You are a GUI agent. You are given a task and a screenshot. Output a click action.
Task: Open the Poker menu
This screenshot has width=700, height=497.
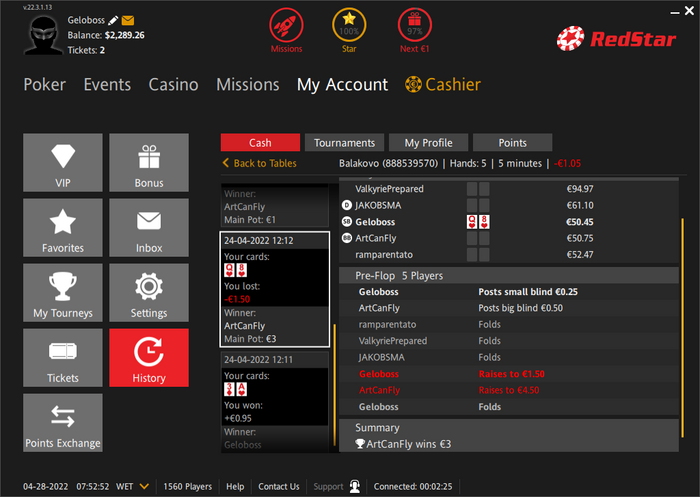(x=45, y=84)
